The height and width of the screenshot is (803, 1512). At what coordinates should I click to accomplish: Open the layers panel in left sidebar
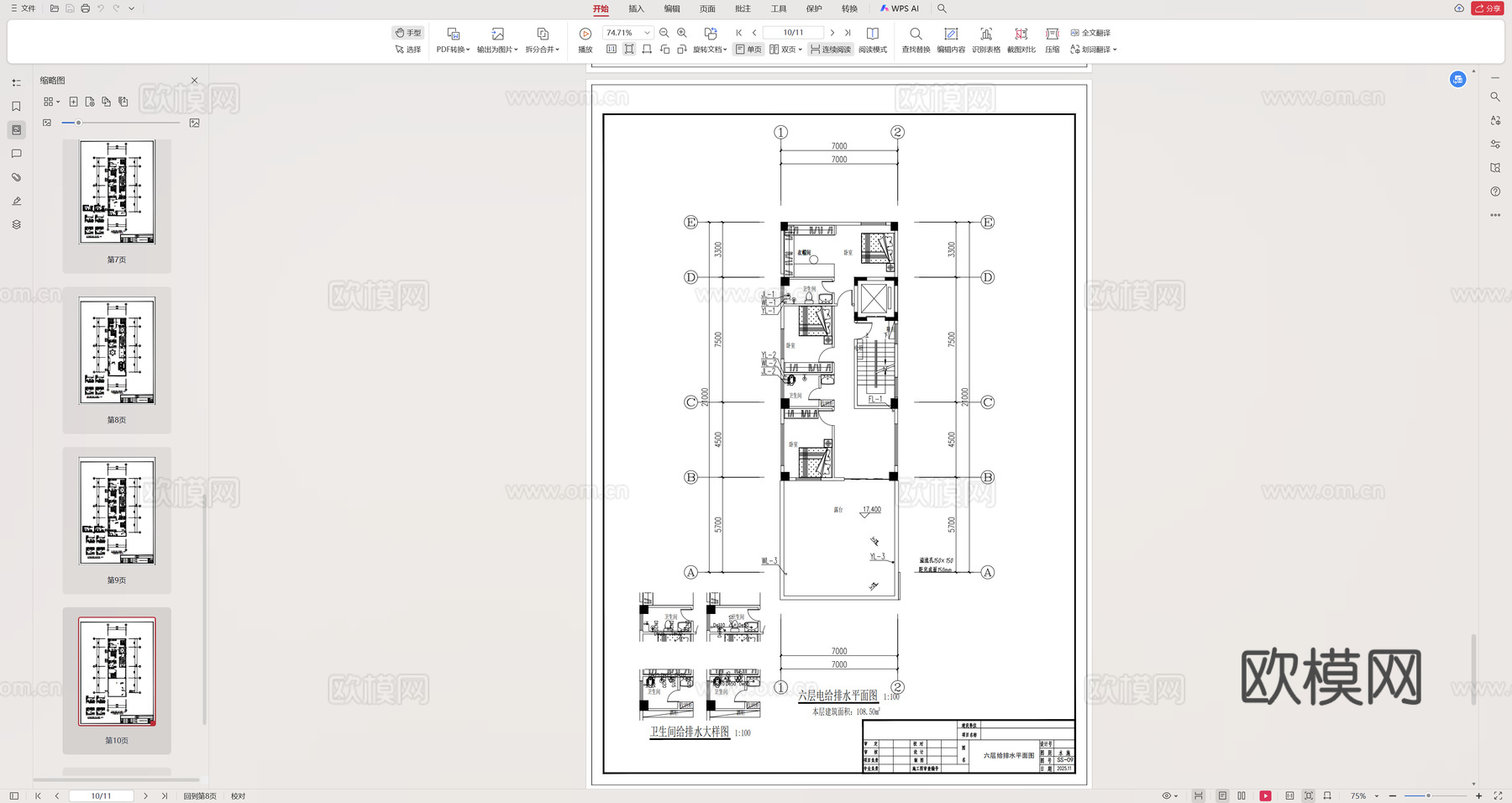pyautogui.click(x=16, y=224)
